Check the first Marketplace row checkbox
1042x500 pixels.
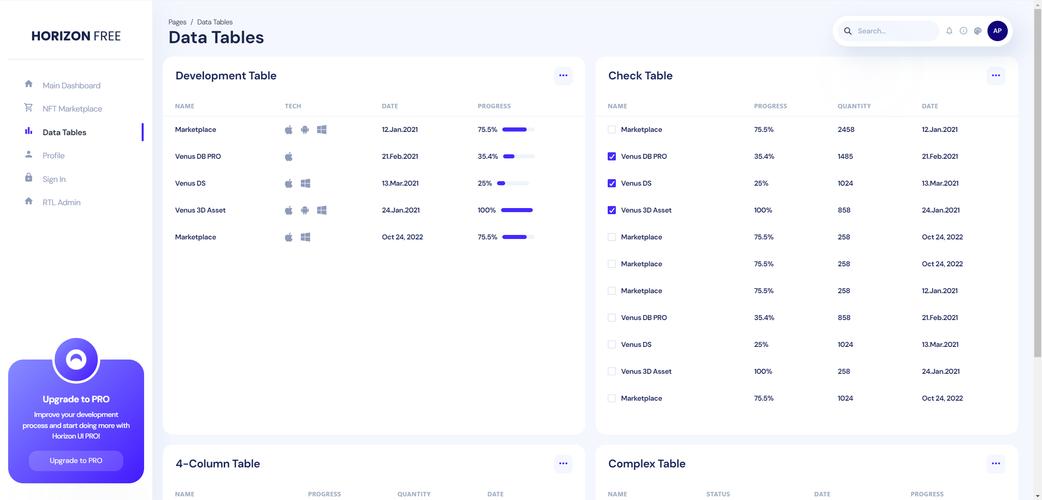point(612,130)
